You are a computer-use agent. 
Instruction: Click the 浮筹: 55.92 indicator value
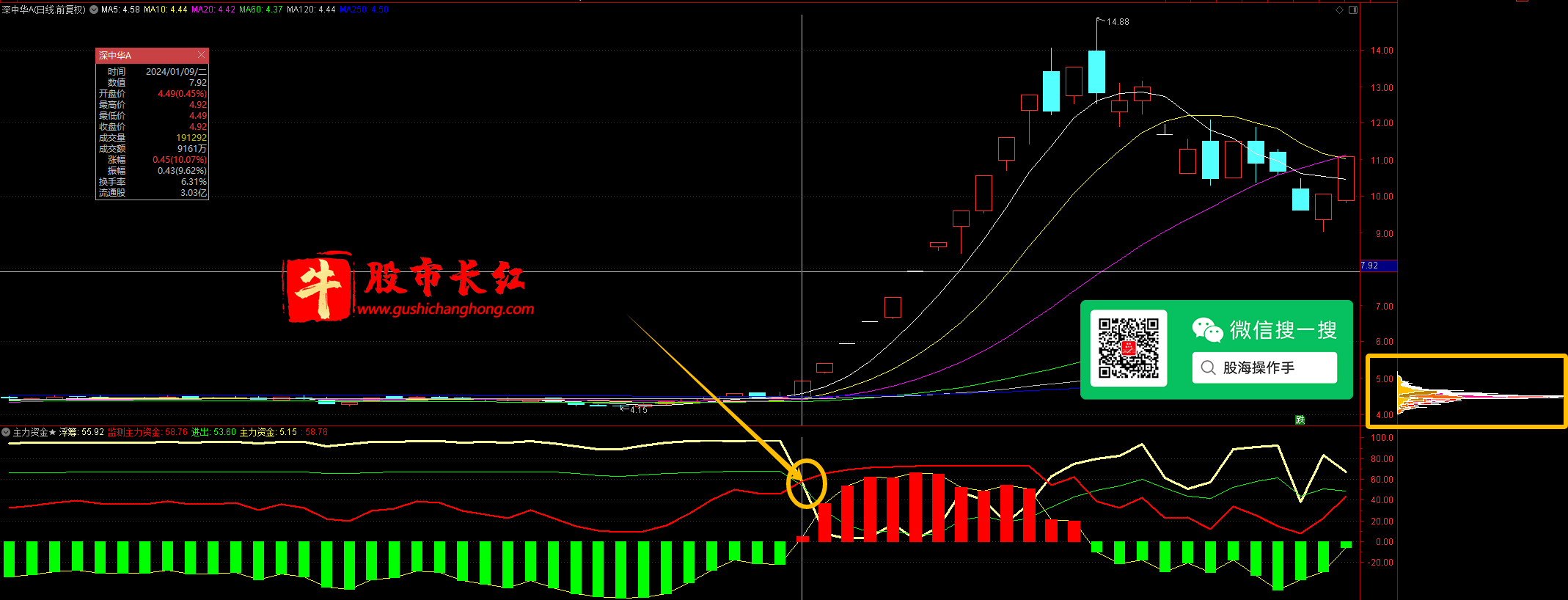click(81, 432)
